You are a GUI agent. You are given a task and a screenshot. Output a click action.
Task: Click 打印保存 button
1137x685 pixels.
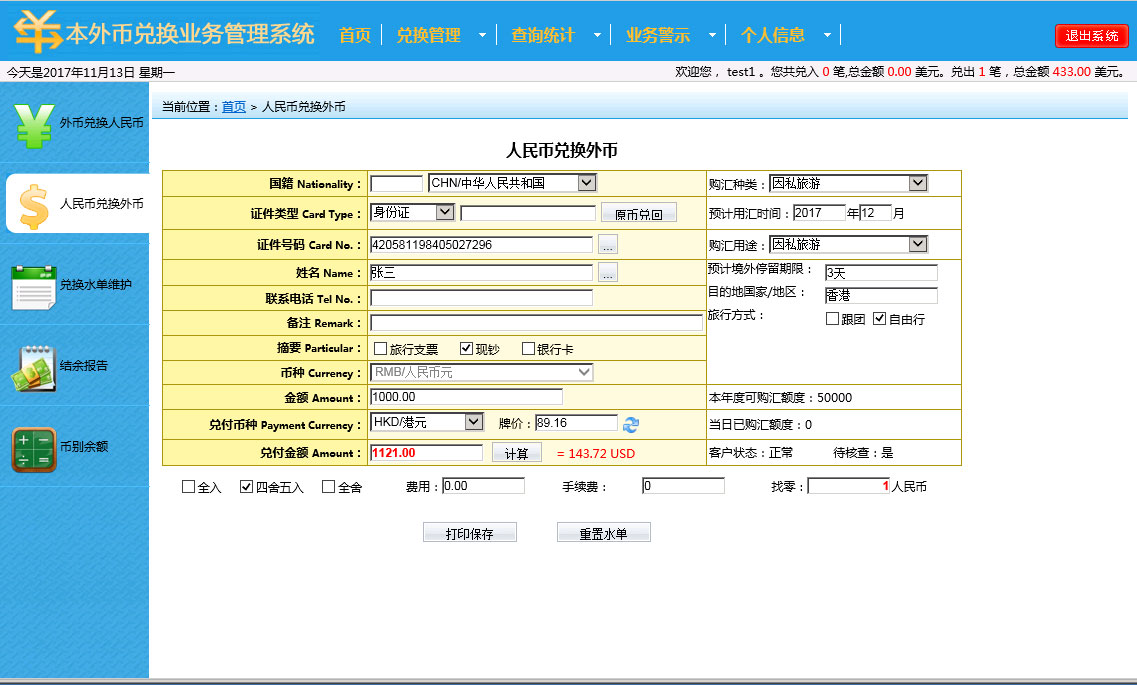click(470, 533)
